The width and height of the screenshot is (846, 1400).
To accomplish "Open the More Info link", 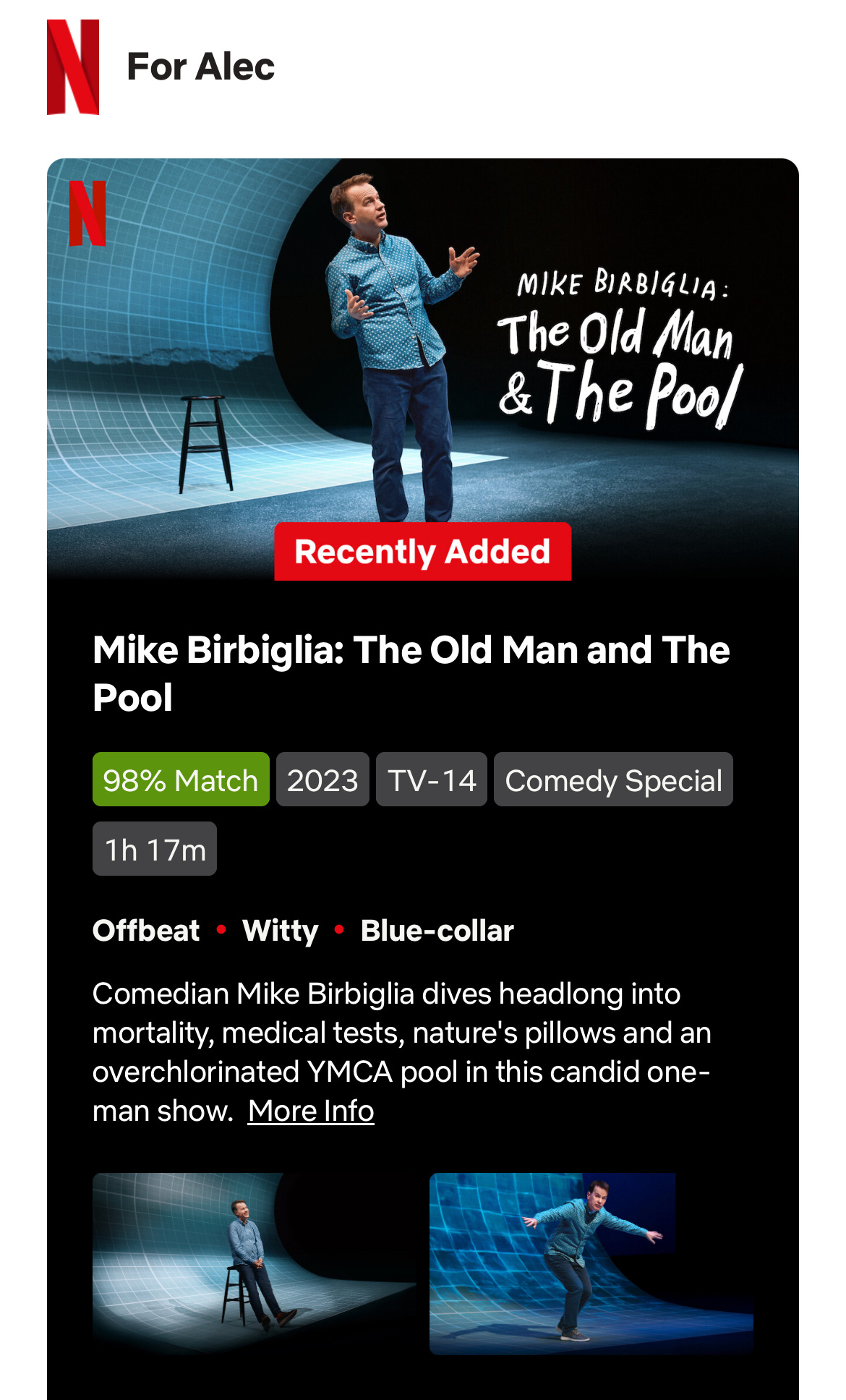I will pos(311,1111).
